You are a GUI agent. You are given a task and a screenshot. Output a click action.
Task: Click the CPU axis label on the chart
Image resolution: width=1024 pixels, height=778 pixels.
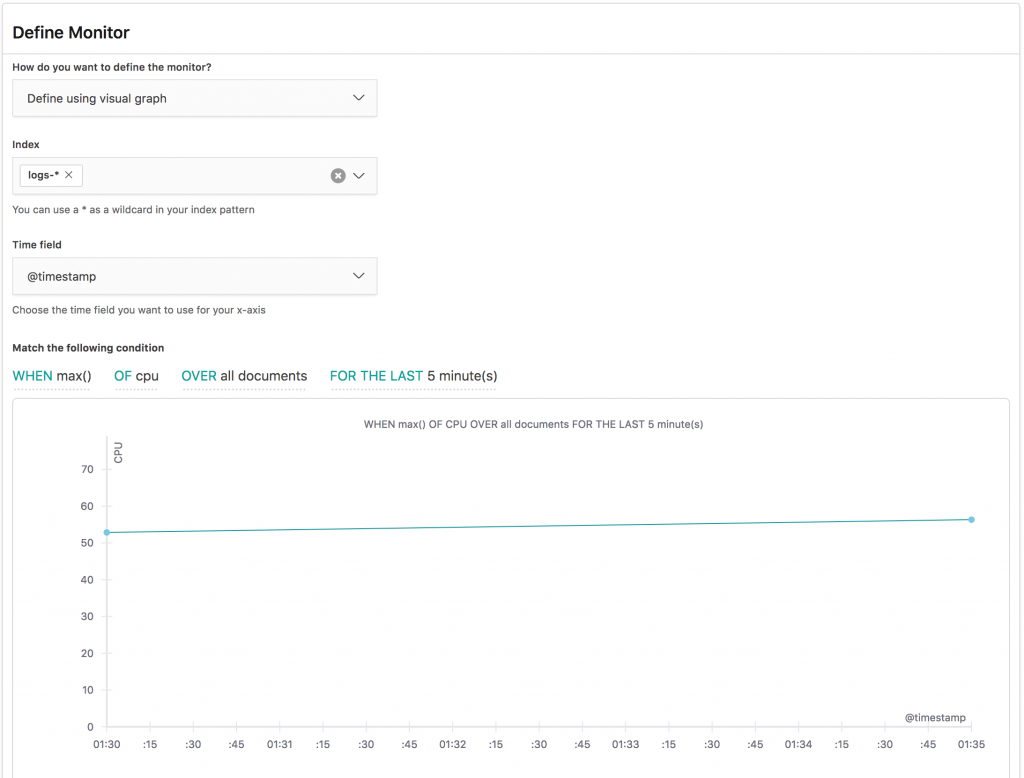(118, 453)
